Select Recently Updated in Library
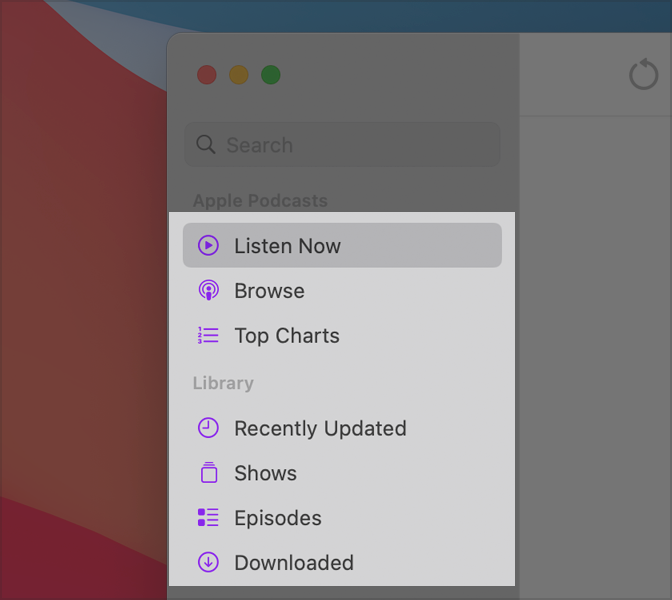 coord(342,428)
